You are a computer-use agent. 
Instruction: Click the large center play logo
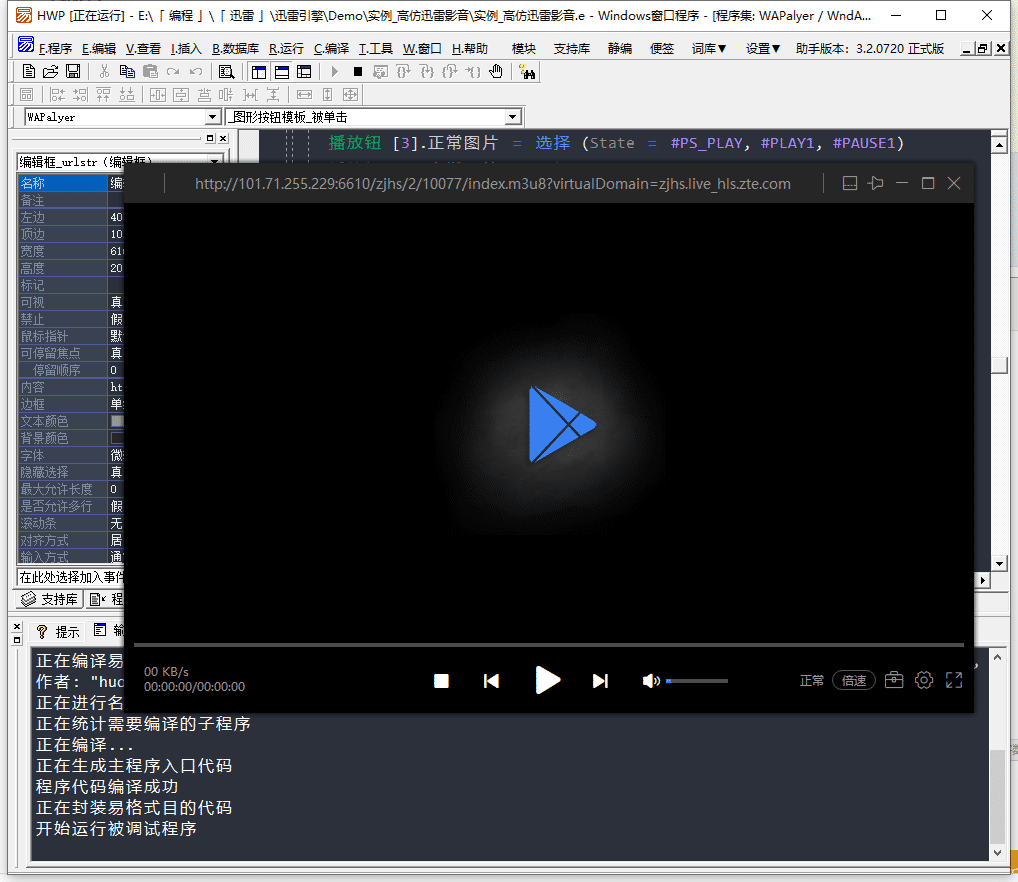point(560,424)
